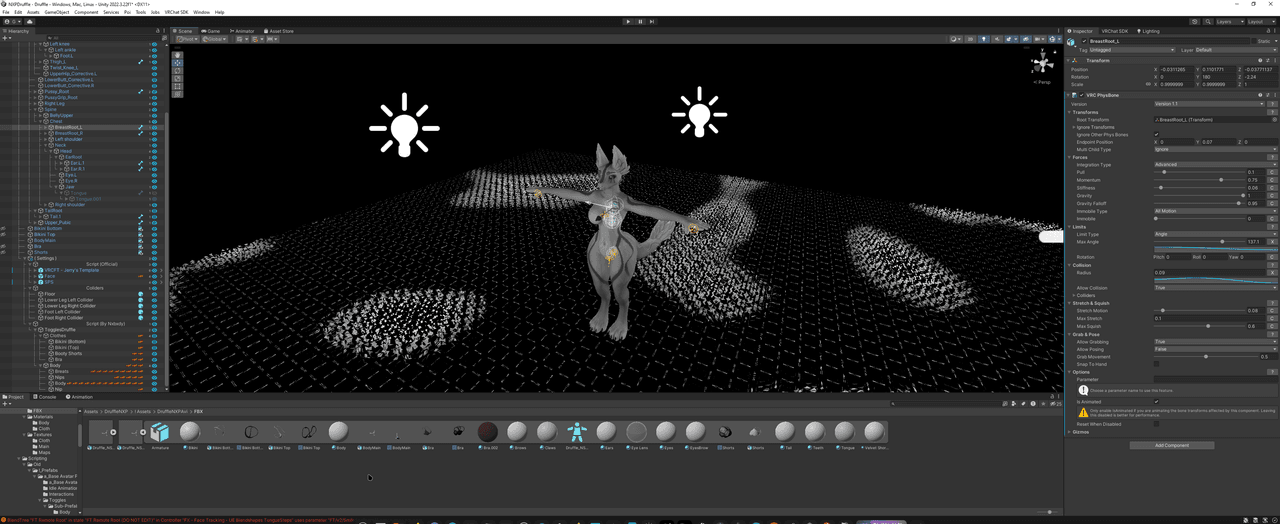Select the Transform tool in Scene toolbar
The image size is (1280, 524).
178,95
